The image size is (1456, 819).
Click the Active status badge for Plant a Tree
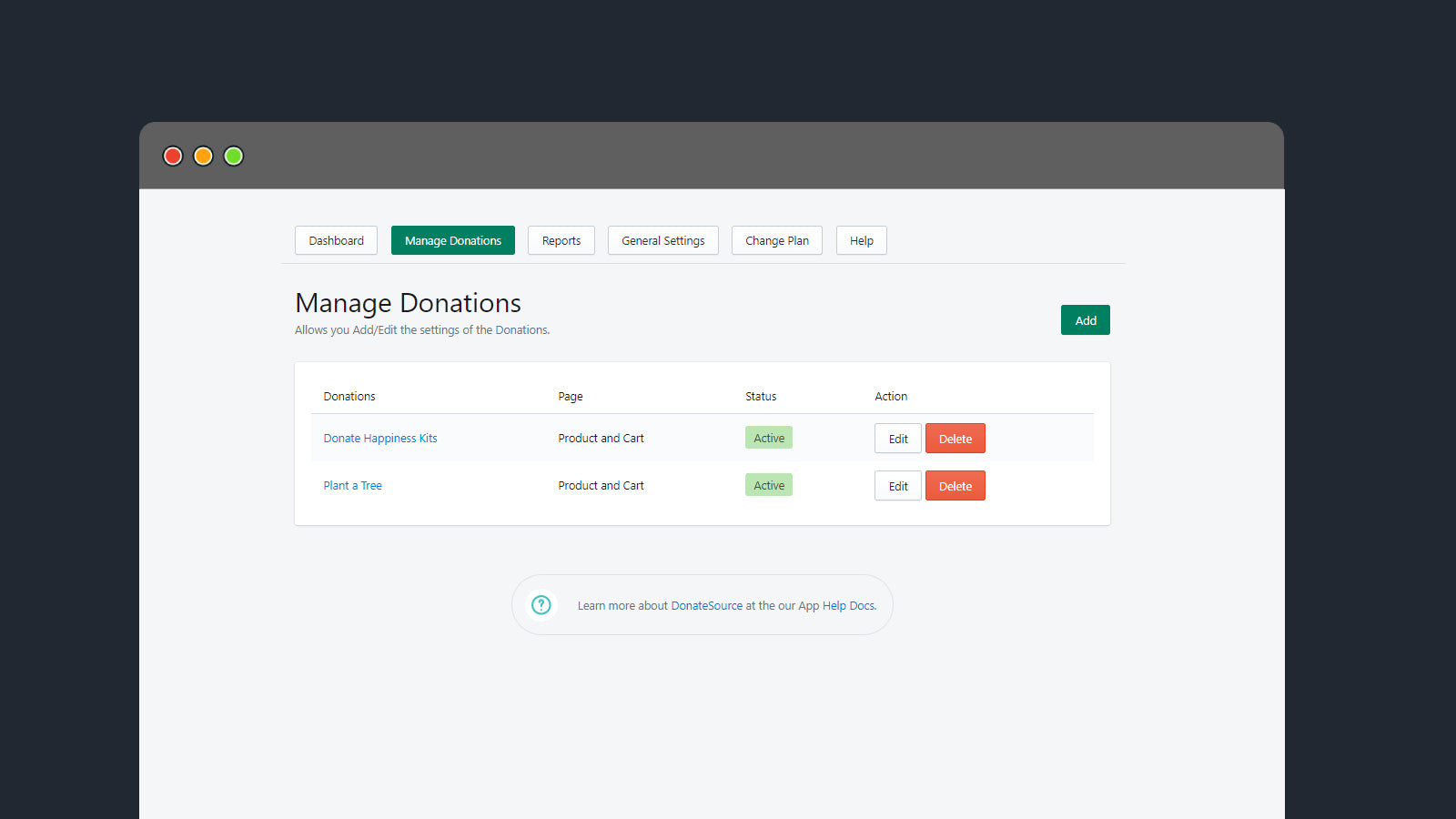pyautogui.click(x=768, y=484)
